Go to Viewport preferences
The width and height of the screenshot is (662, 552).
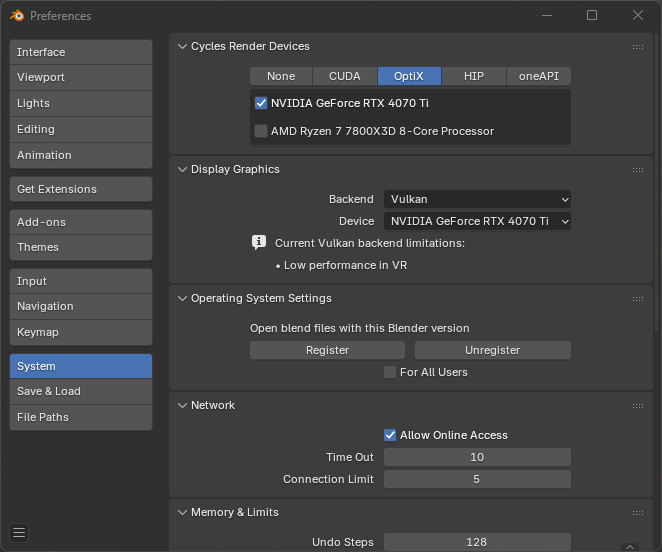pos(81,77)
